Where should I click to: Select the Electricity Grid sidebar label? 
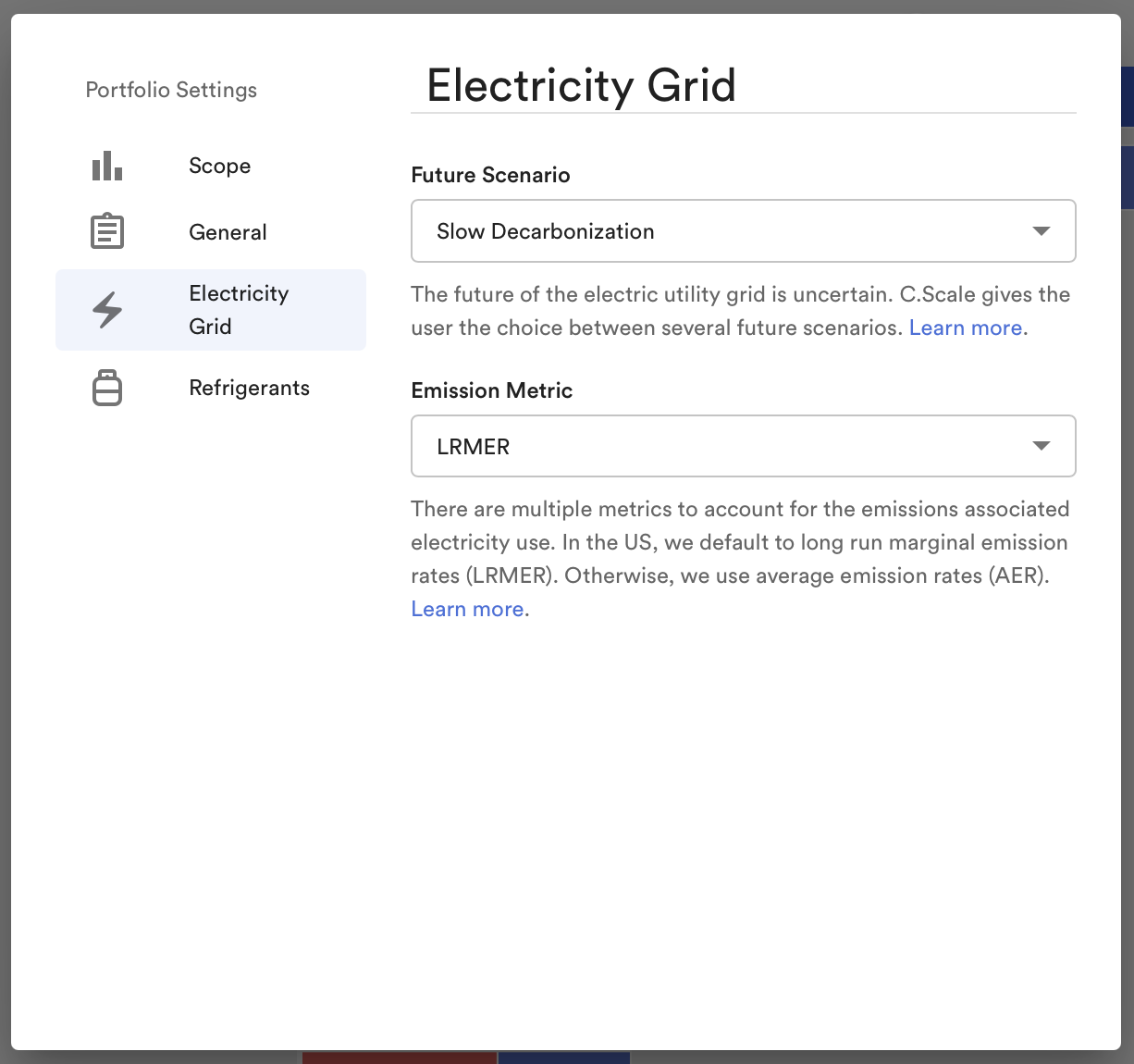239,310
